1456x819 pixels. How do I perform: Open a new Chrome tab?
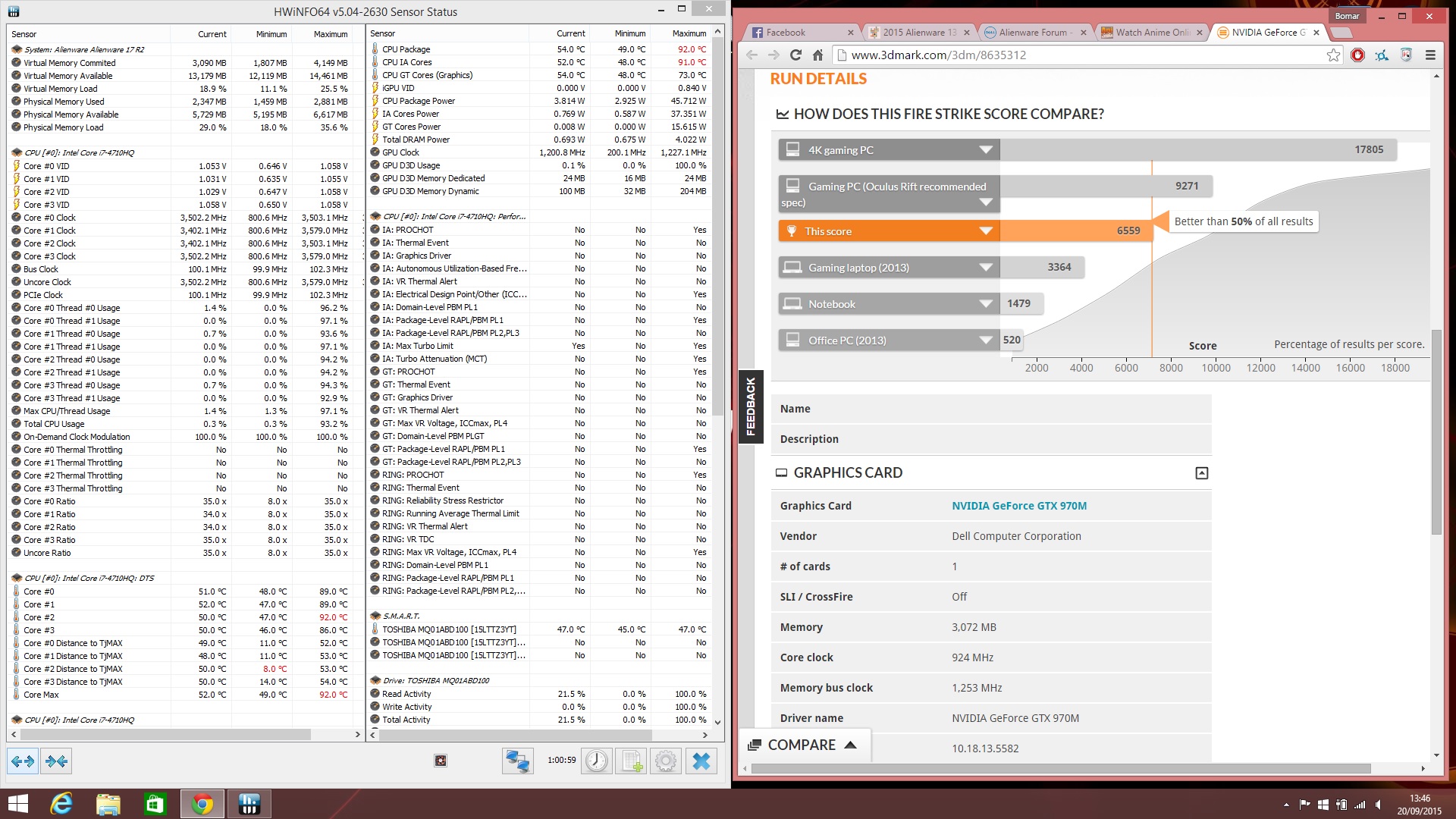[x=1341, y=33]
